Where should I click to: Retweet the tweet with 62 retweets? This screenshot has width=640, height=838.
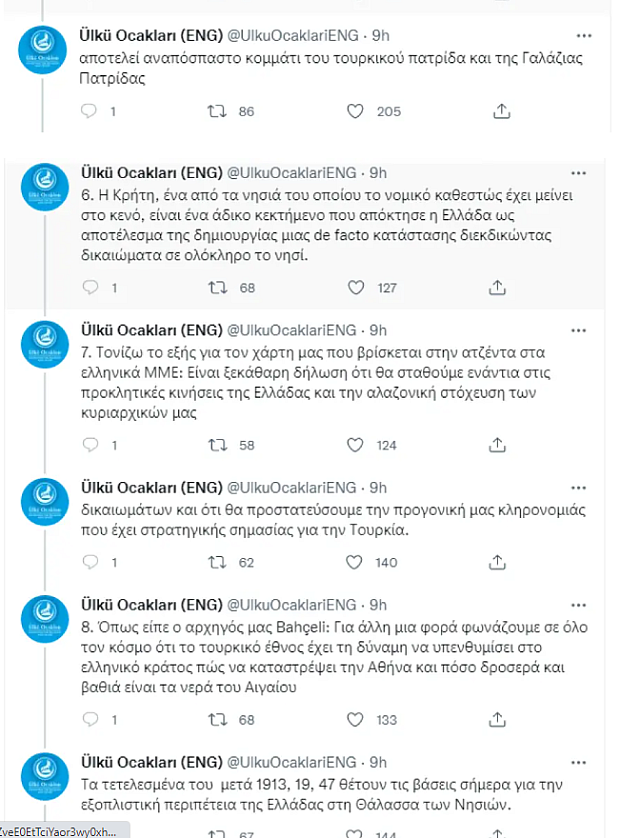coord(218,562)
